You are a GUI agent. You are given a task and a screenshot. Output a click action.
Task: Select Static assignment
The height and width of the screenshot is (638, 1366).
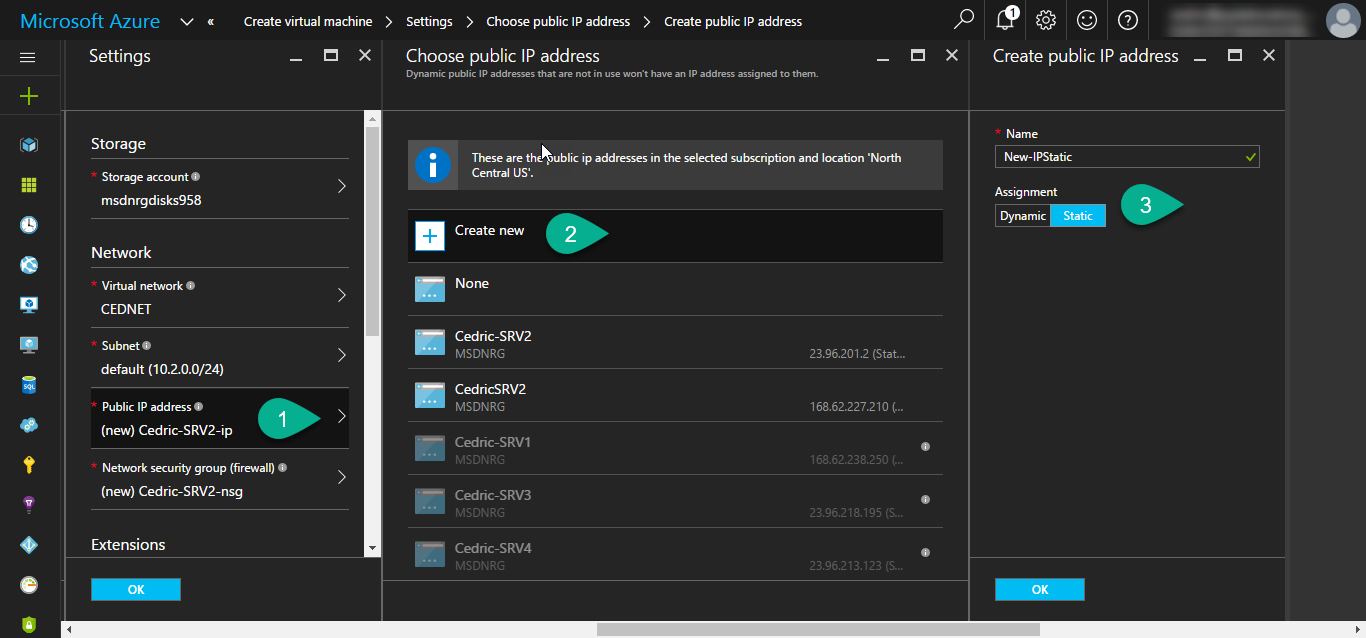point(1078,216)
